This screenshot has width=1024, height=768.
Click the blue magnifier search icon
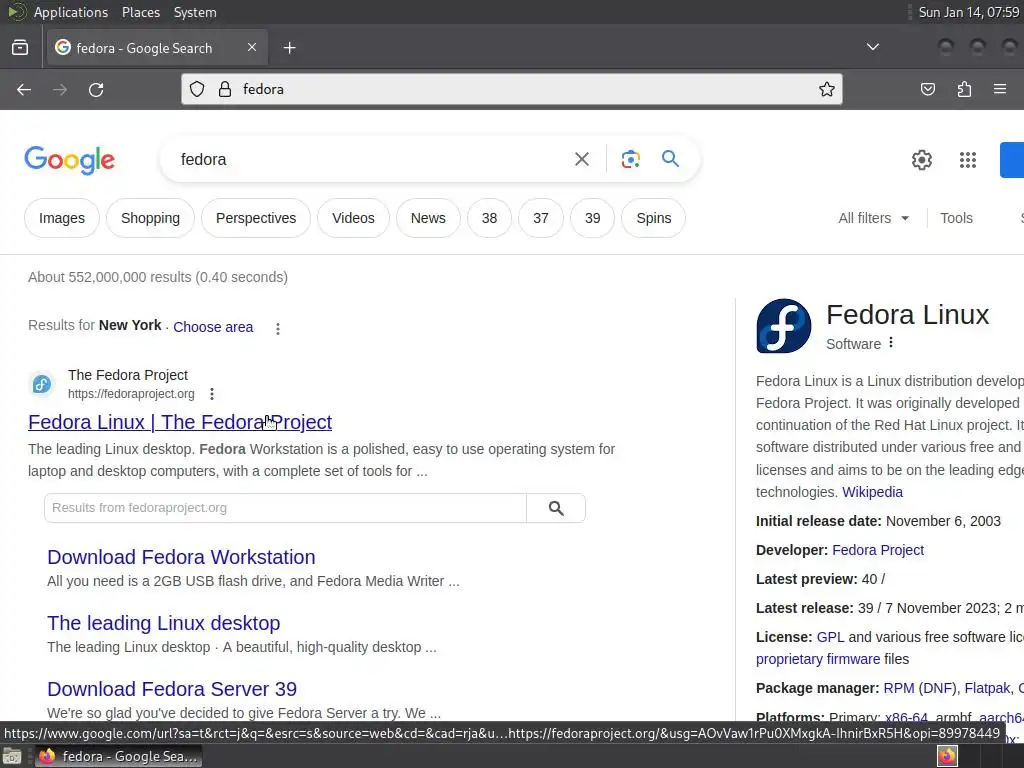click(670, 159)
